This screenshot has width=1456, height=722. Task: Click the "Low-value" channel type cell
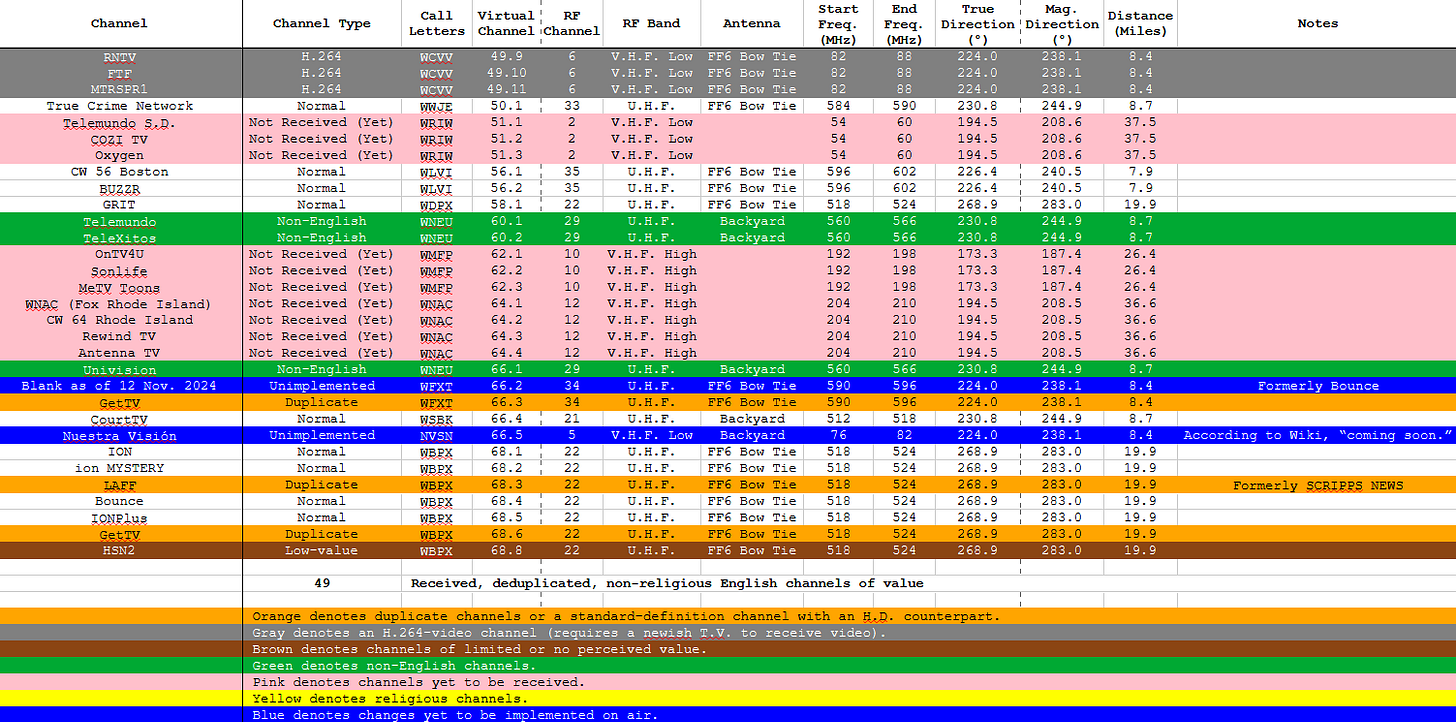tap(321, 551)
